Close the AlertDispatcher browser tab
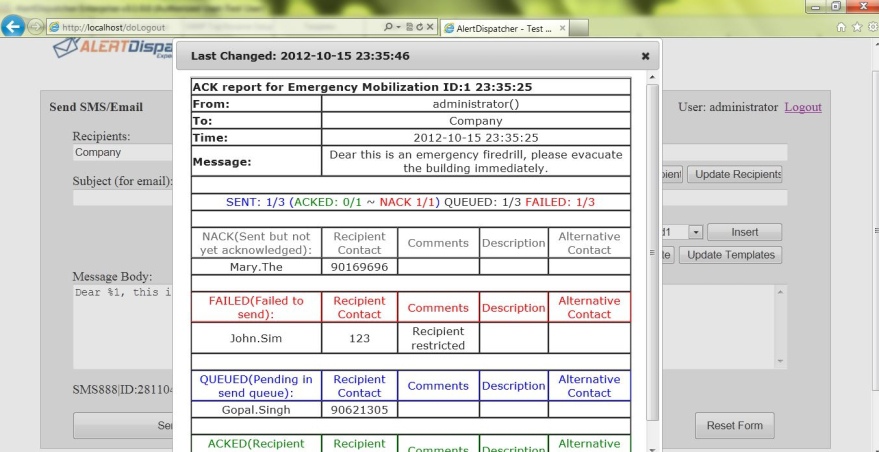The width and height of the screenshot is (879, 452). (562, 28)
